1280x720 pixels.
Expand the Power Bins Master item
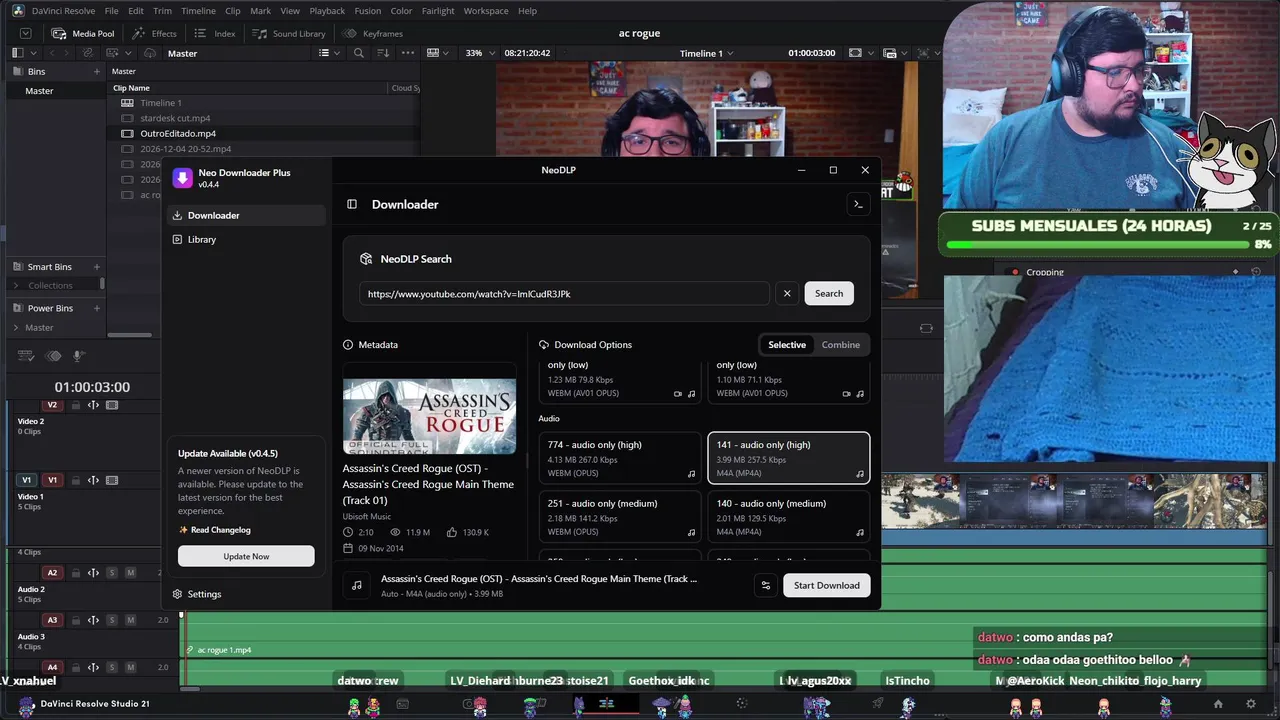[16, 327]
